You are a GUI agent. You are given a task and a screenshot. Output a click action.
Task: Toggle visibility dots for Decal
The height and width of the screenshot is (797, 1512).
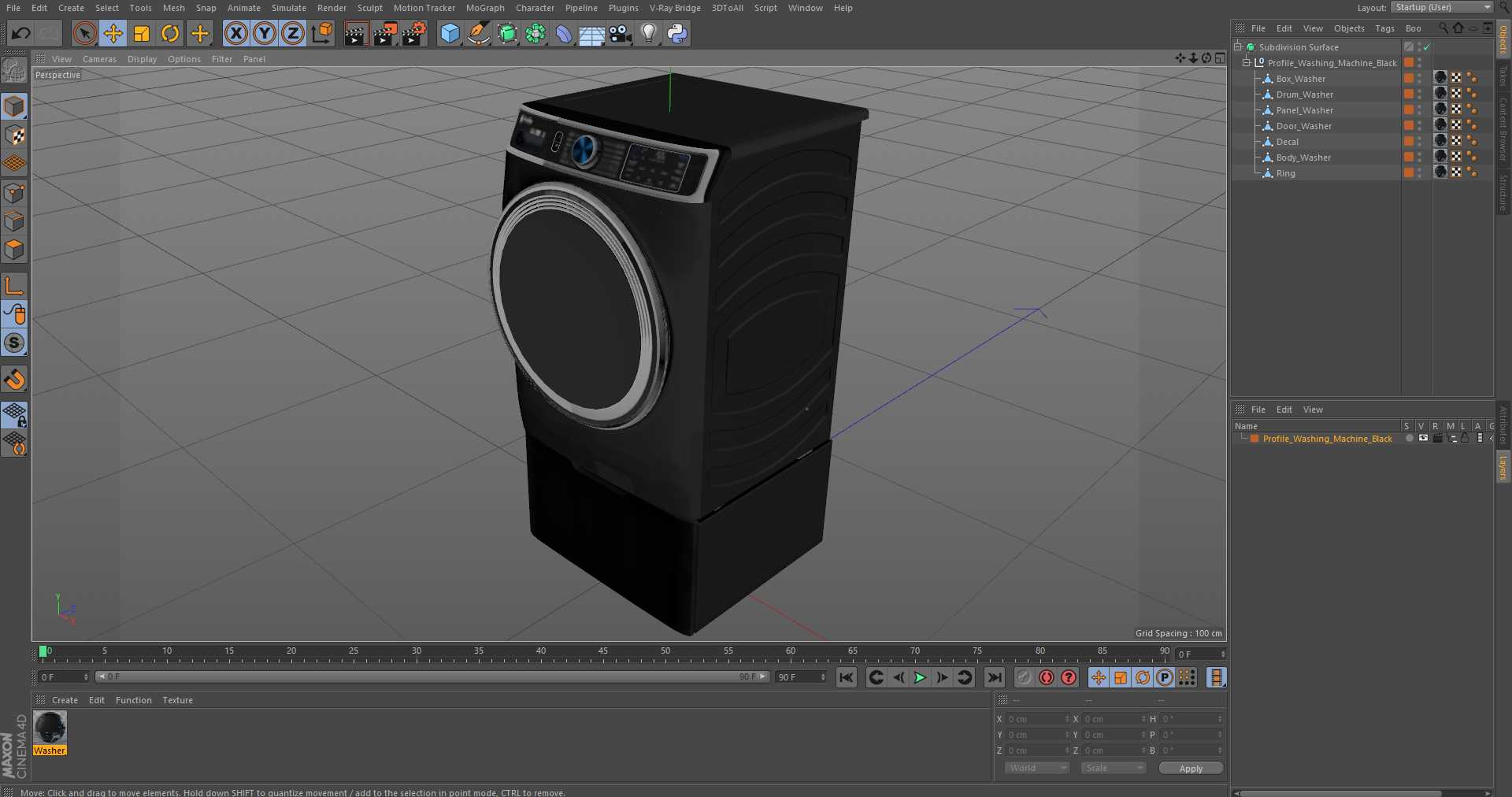click(x=1420, y=142)
